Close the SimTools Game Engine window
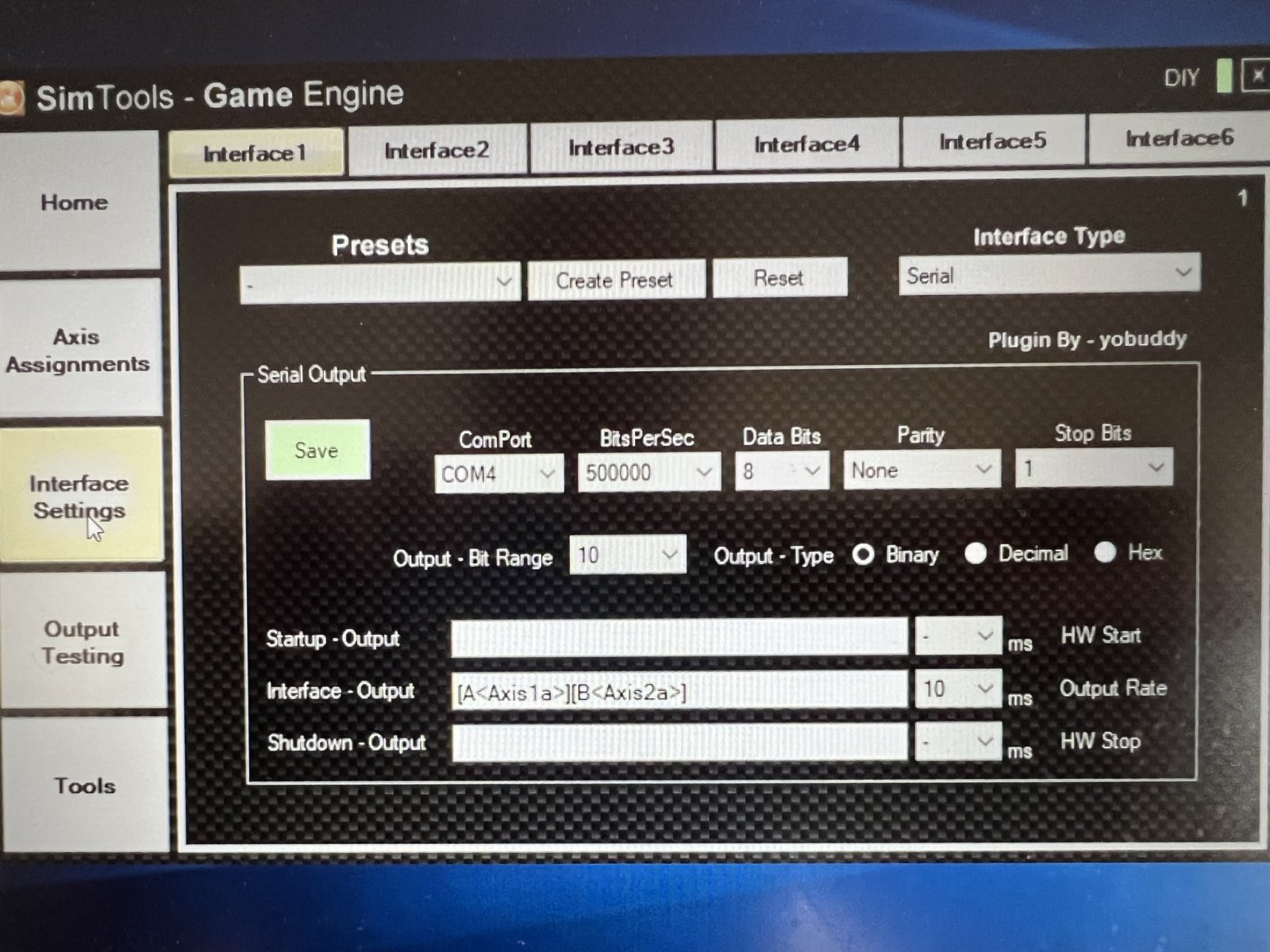The image size is (1270, 952). [x=1257, y=75]
